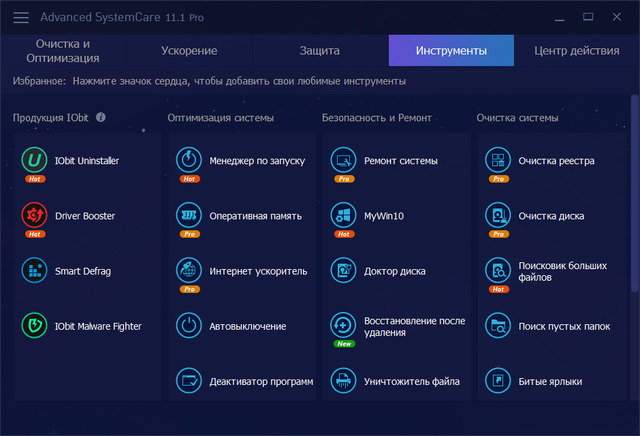Click Ремонт системы label
Viewport: 640px width, 436px height.
[400, 160]
